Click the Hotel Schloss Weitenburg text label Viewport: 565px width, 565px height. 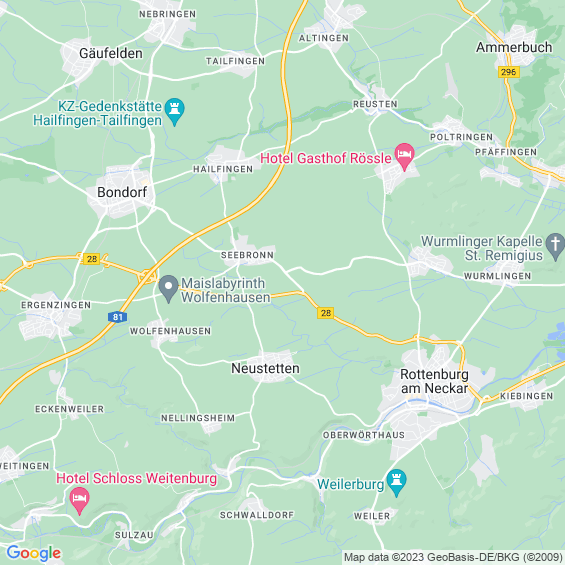137,479
